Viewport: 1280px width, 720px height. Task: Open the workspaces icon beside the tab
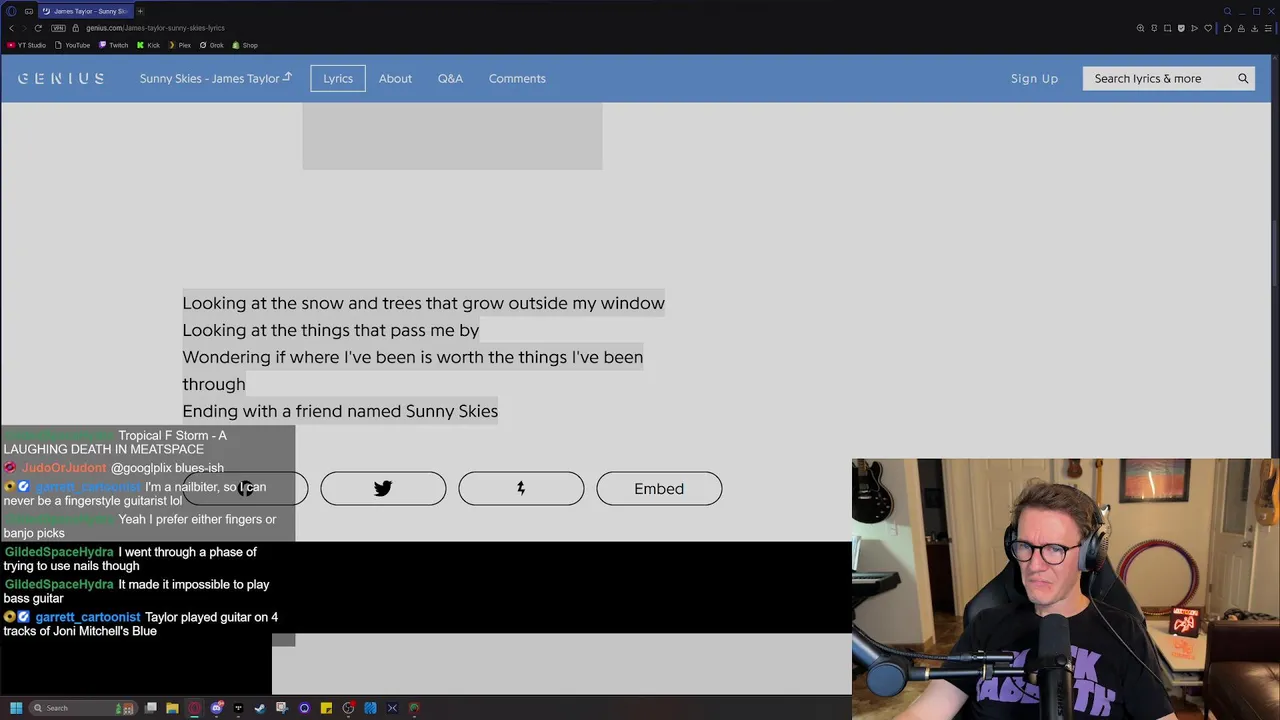(x=29, y=11)
